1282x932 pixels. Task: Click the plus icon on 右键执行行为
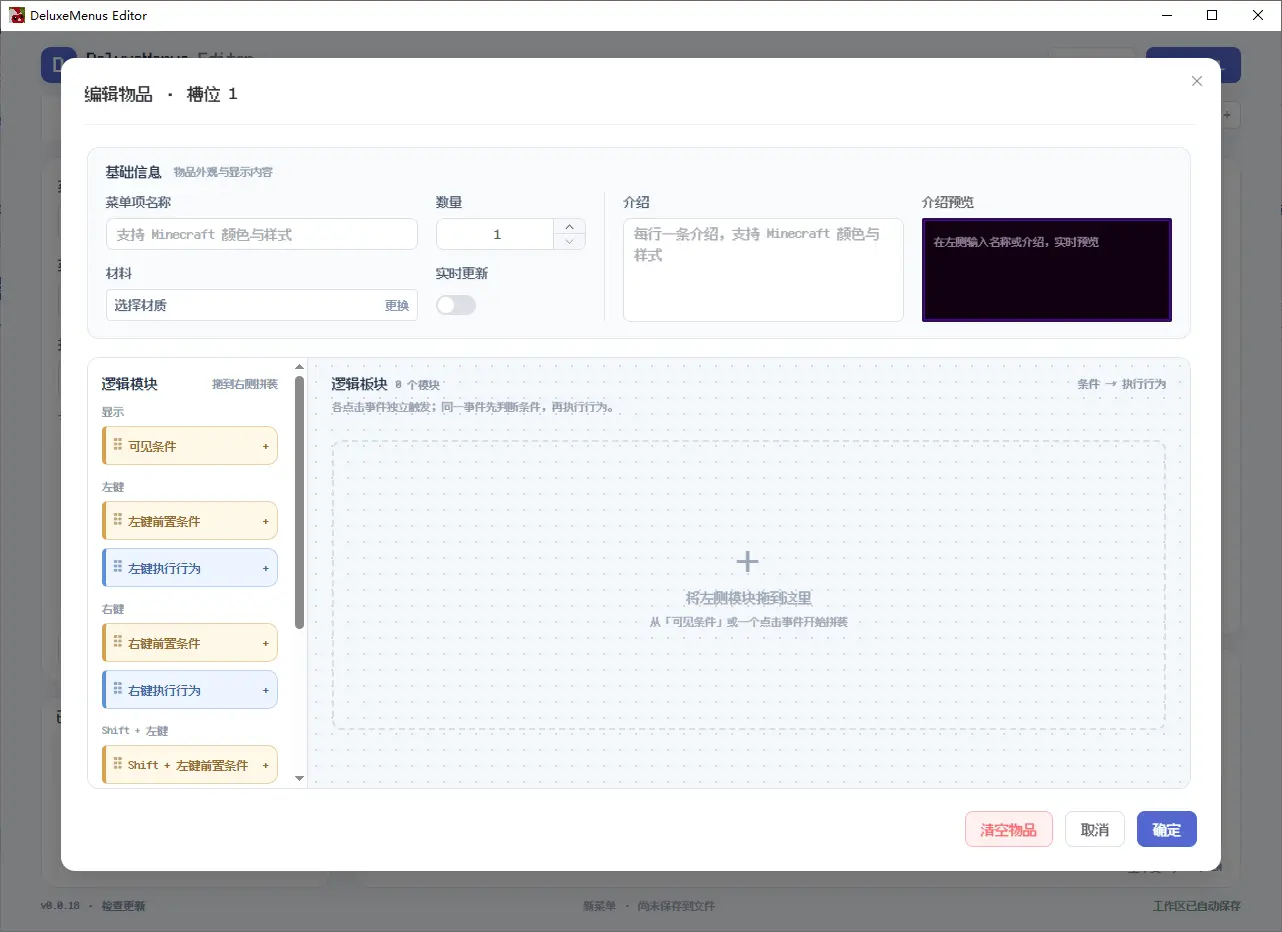[266, 690]
